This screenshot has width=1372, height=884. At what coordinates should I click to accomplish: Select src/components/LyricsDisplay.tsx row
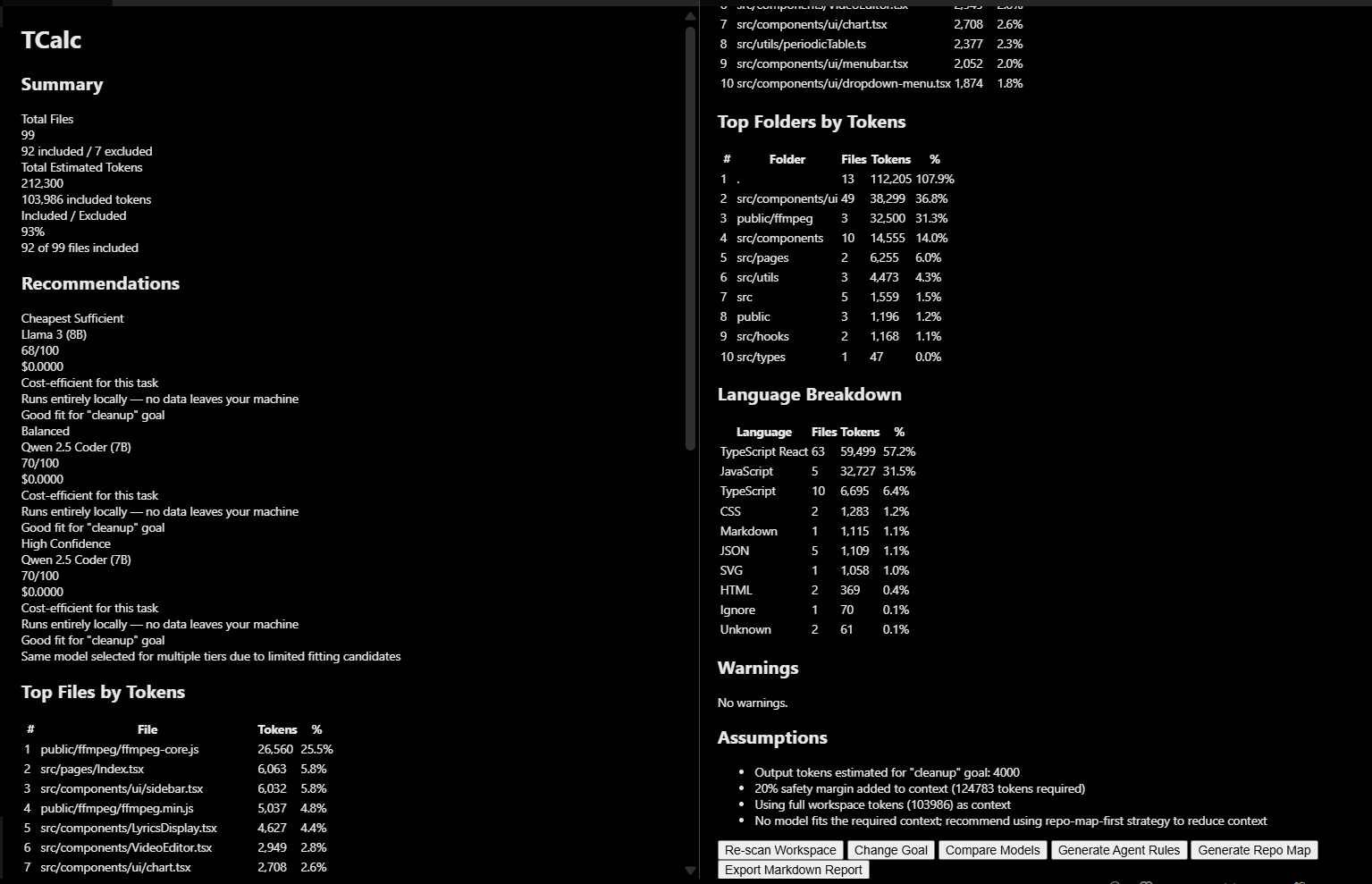[180, 828]
